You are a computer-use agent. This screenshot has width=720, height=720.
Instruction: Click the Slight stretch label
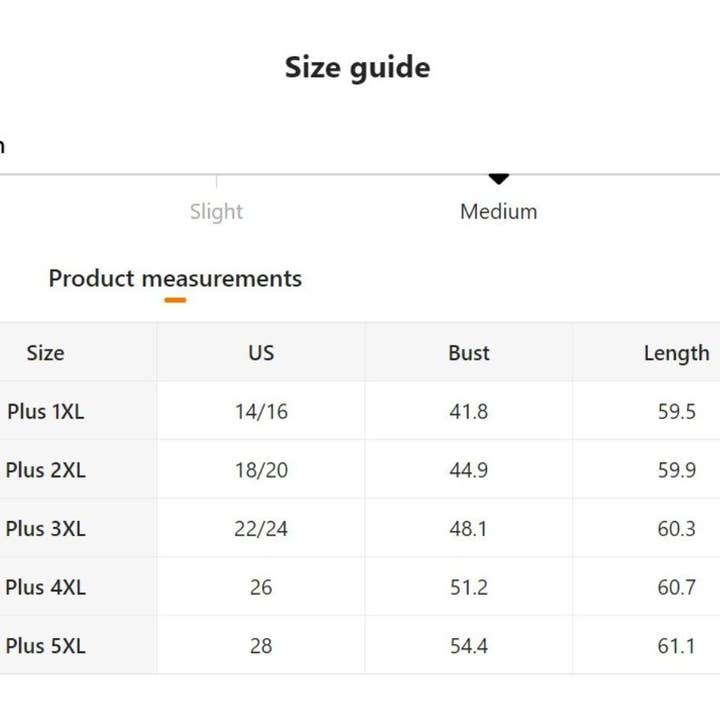[216, 211]
